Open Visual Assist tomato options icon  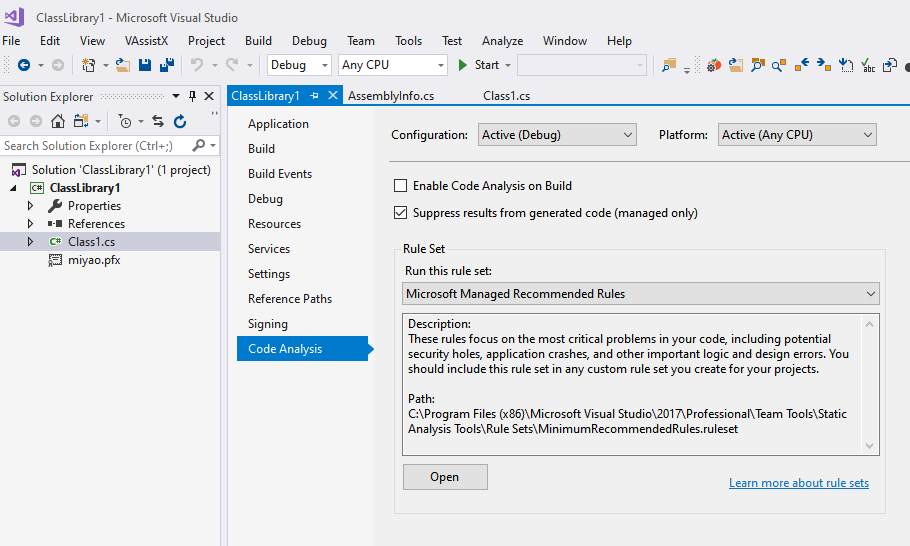pyautogui.click(x=714, y=65)
